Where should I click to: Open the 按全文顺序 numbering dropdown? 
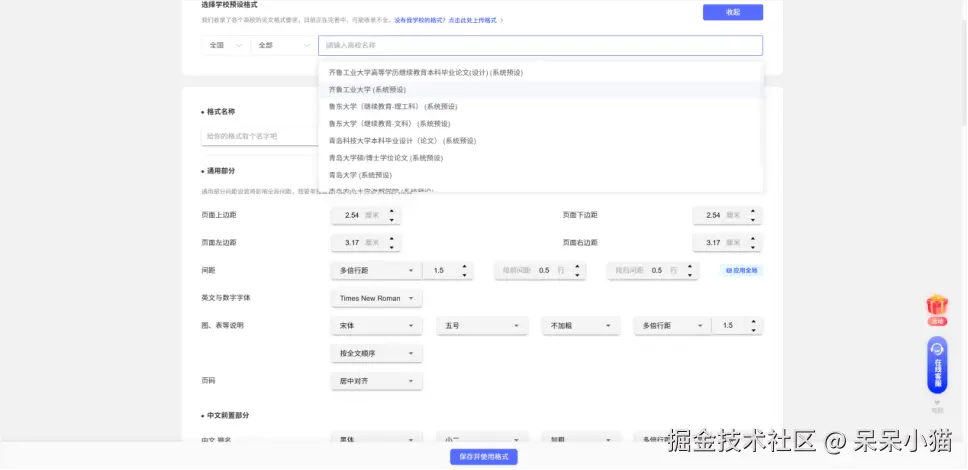[377, 353]
